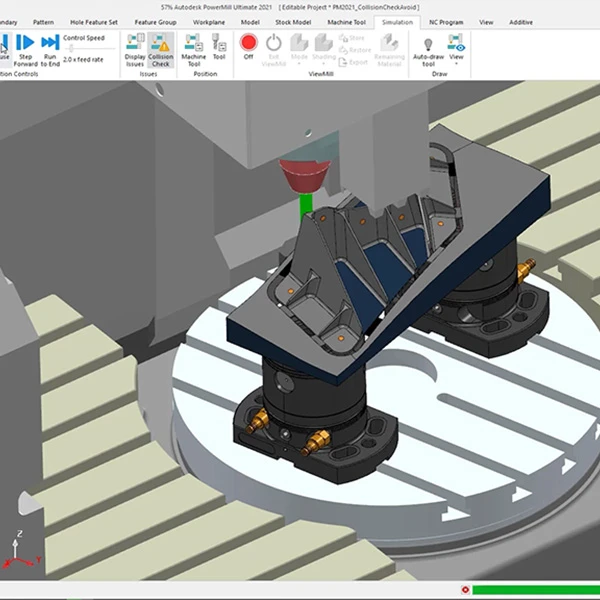Click Run to End simulation icon
This screenshot has height=600, width=600.
point(50,48)
